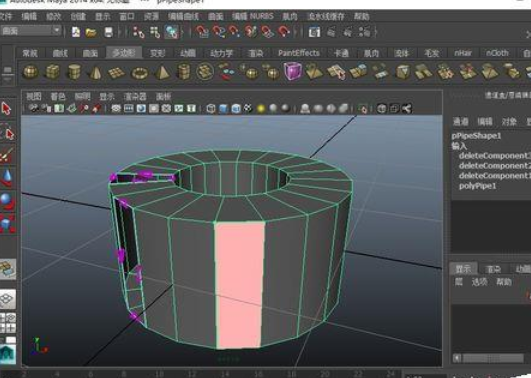Screen dimensions: 531x378
Task: Toggle make selected object live magnet
Action: coord(284,32)
